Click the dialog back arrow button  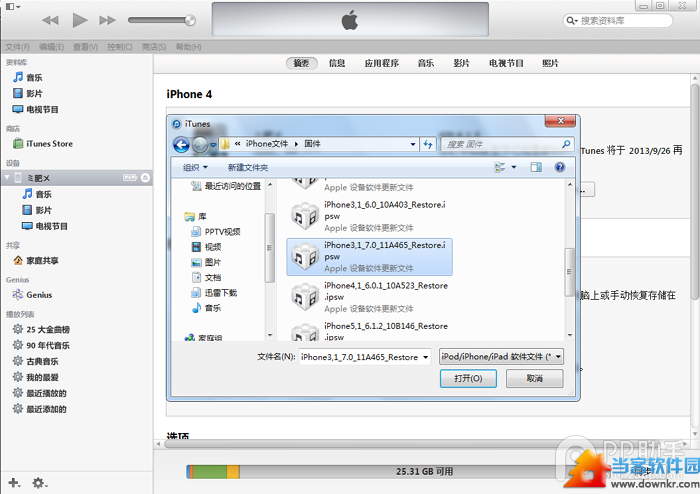click(181, 144)
